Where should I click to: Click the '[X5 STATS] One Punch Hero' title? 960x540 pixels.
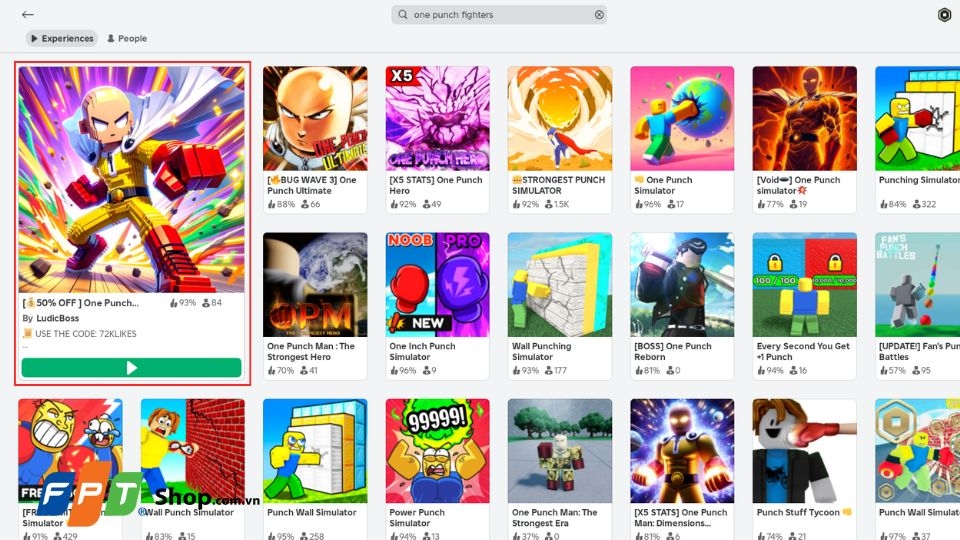coord(436,185)
